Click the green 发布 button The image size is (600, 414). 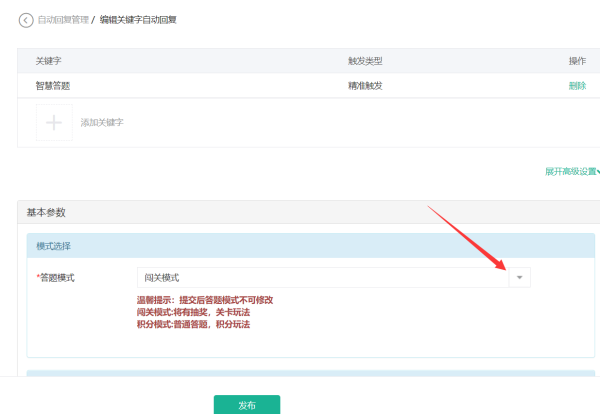tap(247, 405)
